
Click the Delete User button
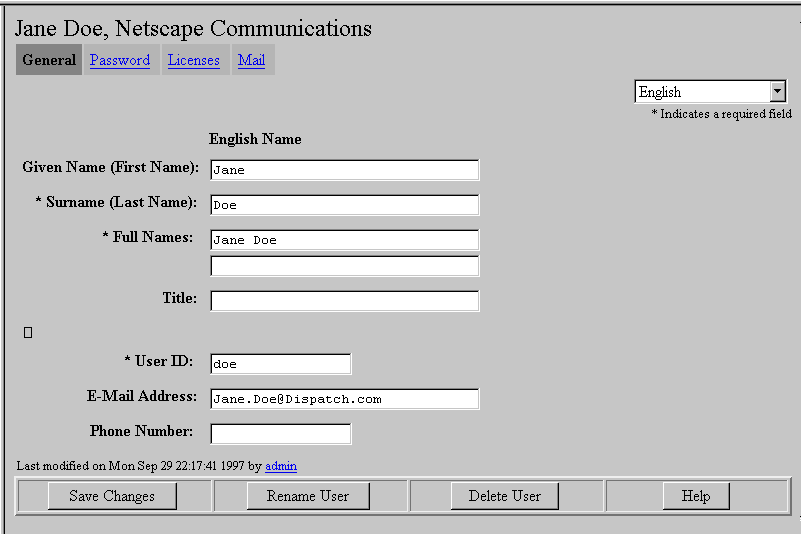tap(505, 496)
